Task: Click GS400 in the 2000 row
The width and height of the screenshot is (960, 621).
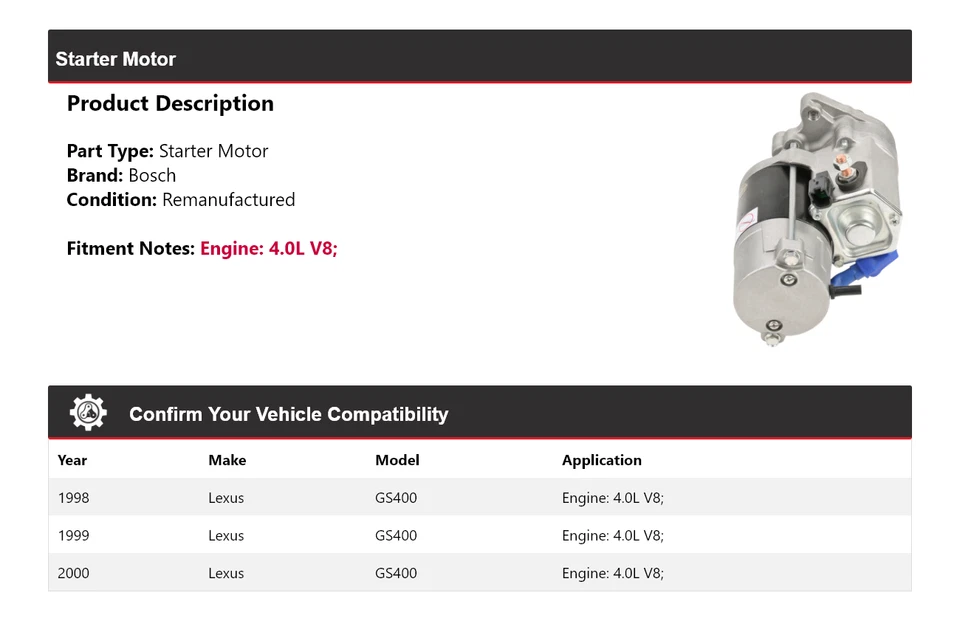Action: coord(396,573)
